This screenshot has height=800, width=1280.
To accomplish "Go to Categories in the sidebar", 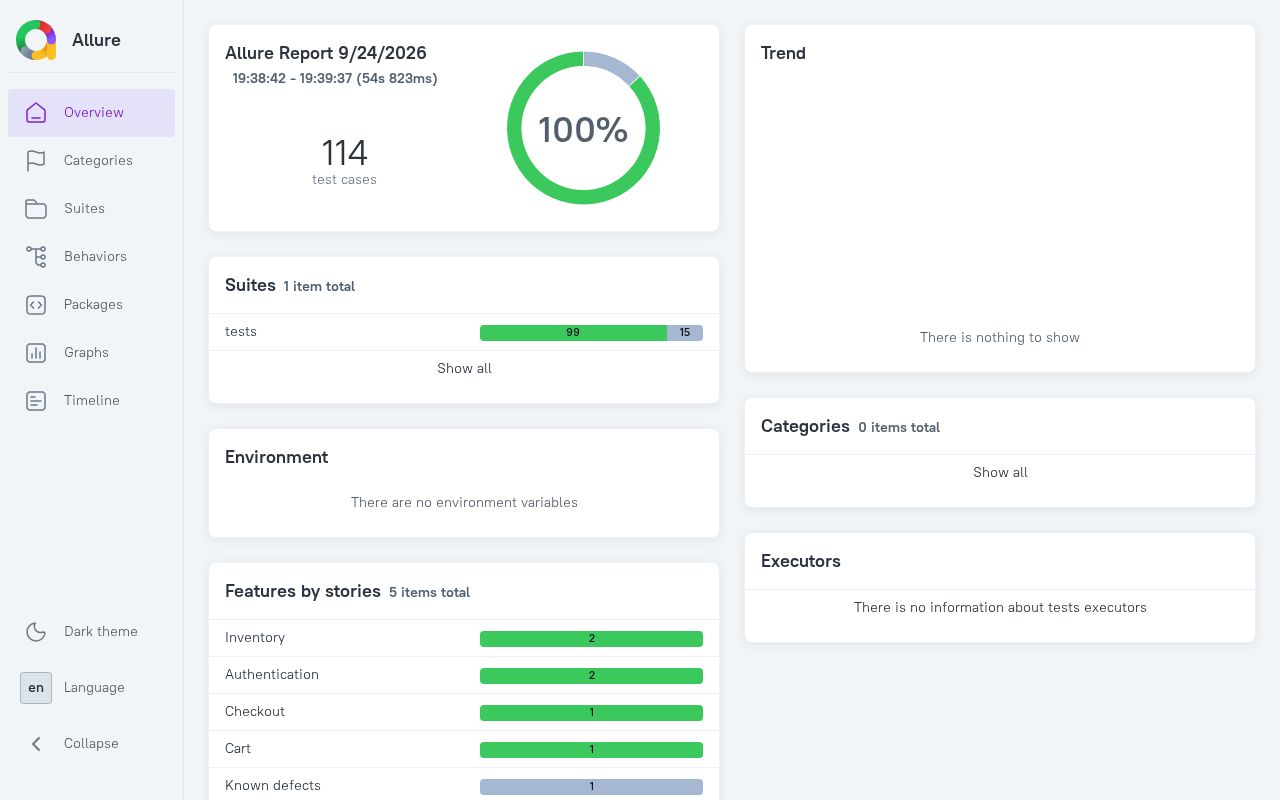I will click(x=92, y=161).
